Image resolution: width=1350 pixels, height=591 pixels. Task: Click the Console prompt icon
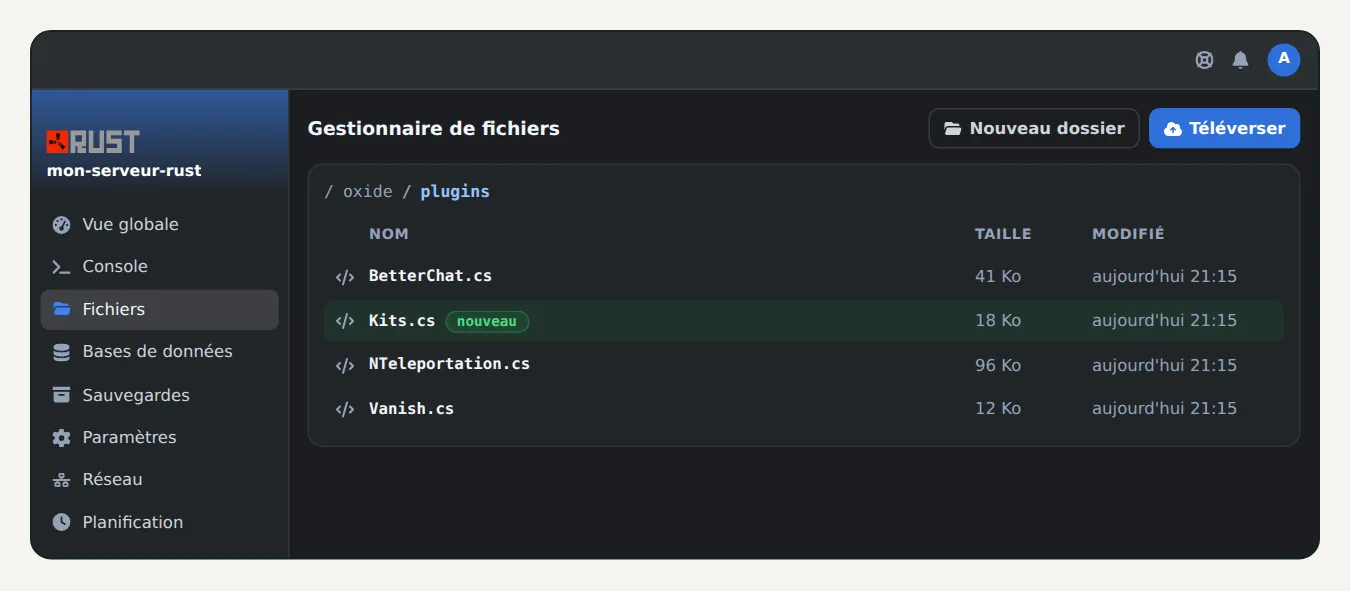pyautogui.click(x=61, y=267)
